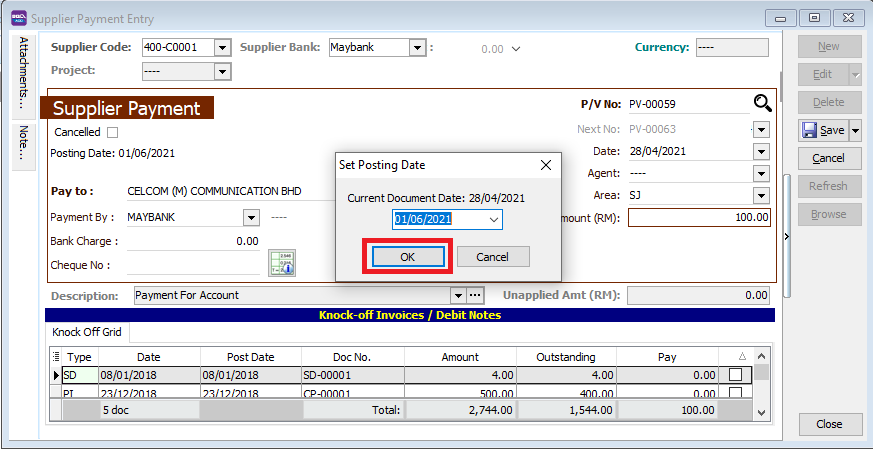Click the Bank Charge field
This screenshot has height=449, width=873.
click(193, 241)
